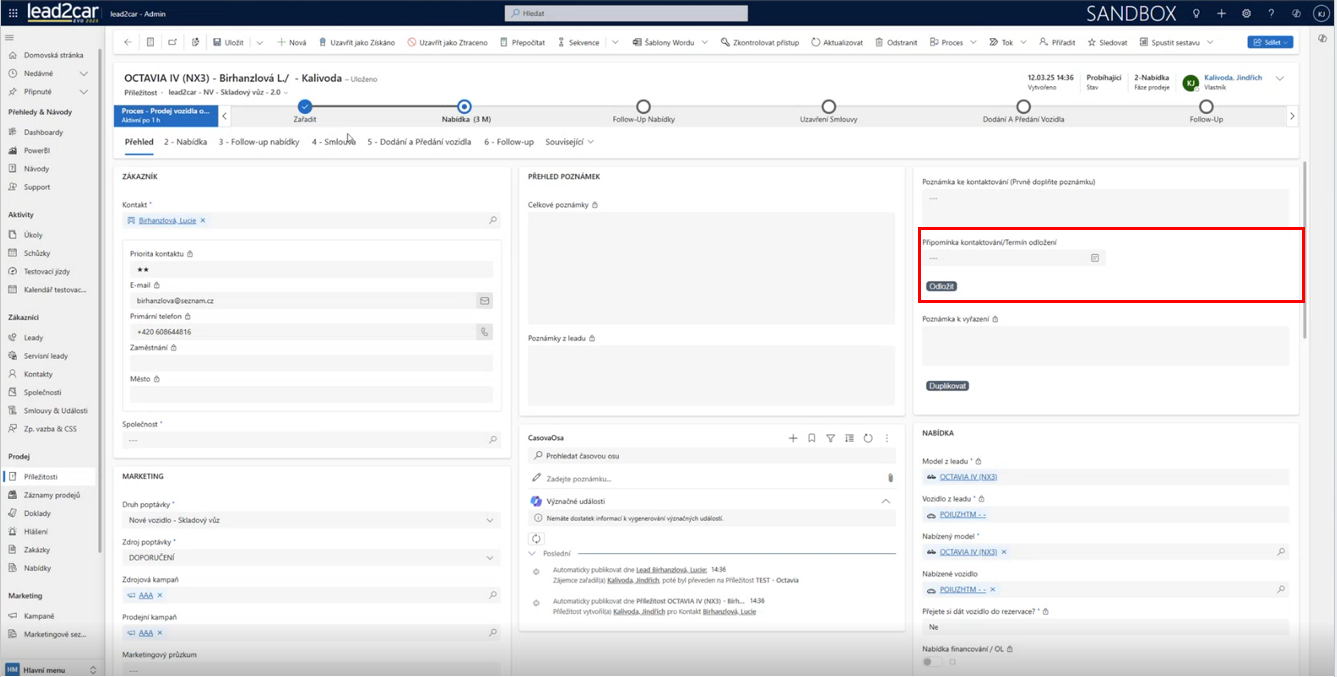Click the bookmark icon in CasovaOsa timeline
Image resolution: width=1337 pixels, height=677 pixels.
pyautogui.click(x=812, y=438)
